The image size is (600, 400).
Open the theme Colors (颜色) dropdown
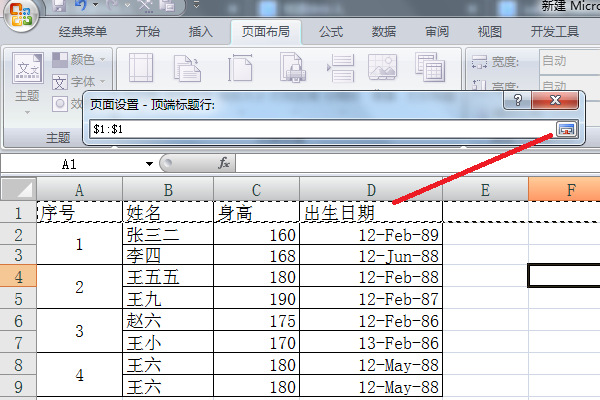[79, 59]
